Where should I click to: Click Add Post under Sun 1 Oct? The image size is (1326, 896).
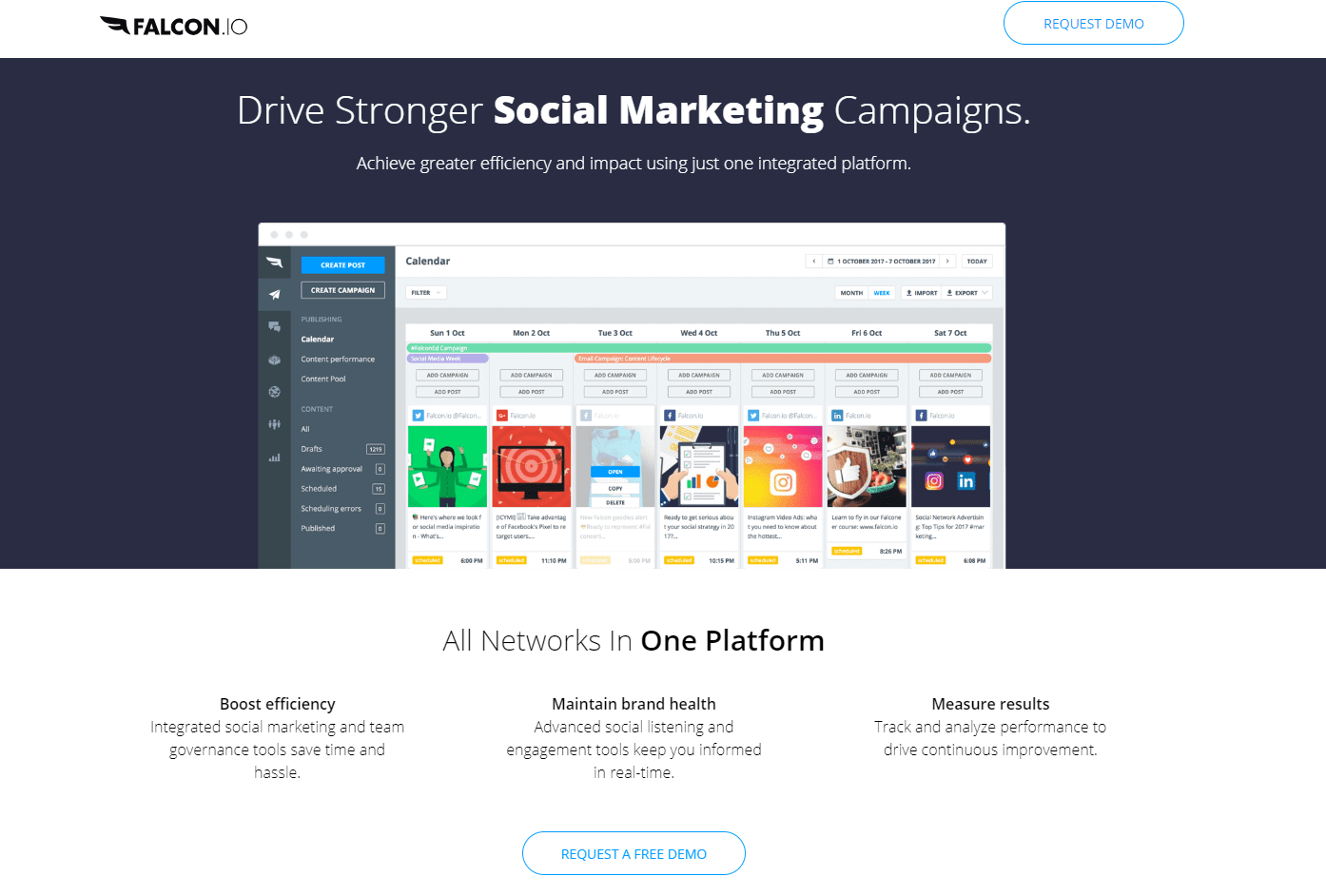[x=447, y=392]
